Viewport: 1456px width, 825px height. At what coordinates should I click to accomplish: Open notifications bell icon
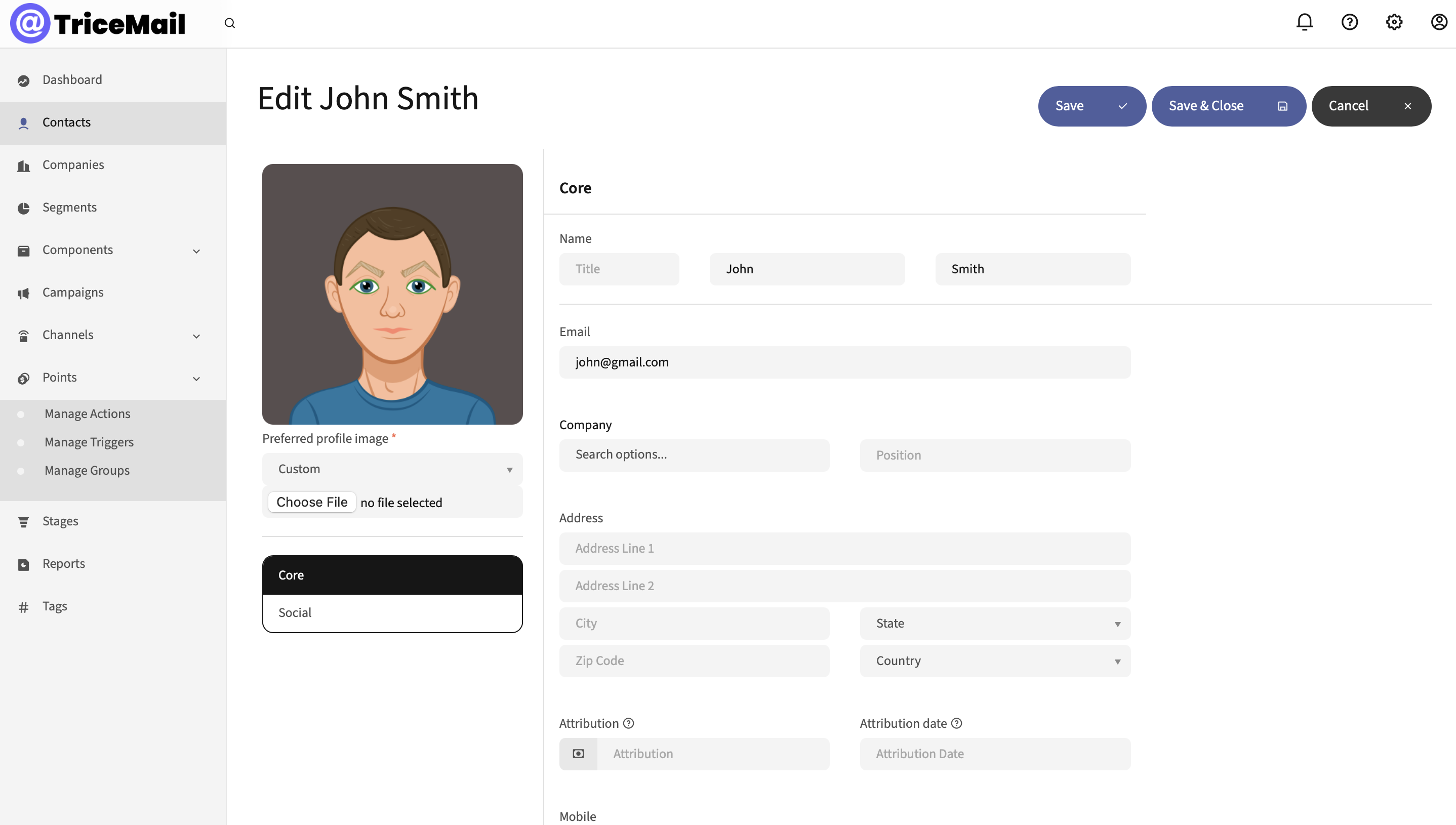1304,22
